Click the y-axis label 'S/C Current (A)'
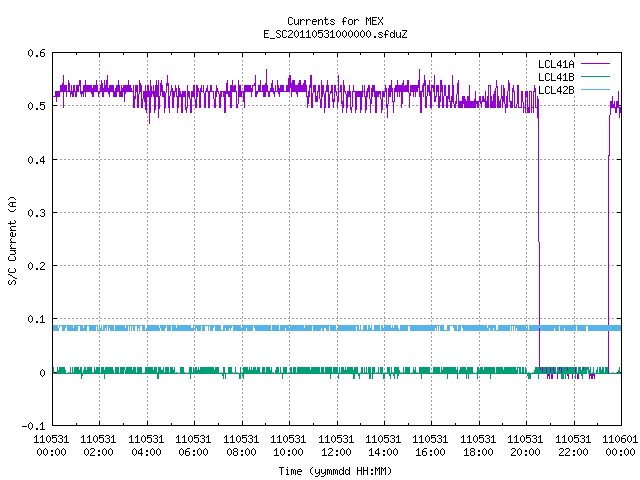This screenshot has width=640, height=480. pos(13,240)
